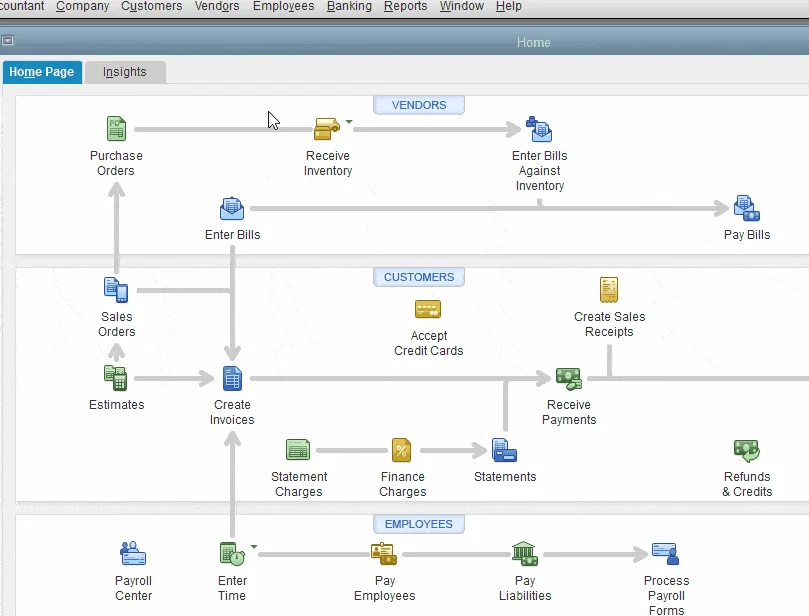
Task: Open the Reports menu
Action: tap(406, 6)
